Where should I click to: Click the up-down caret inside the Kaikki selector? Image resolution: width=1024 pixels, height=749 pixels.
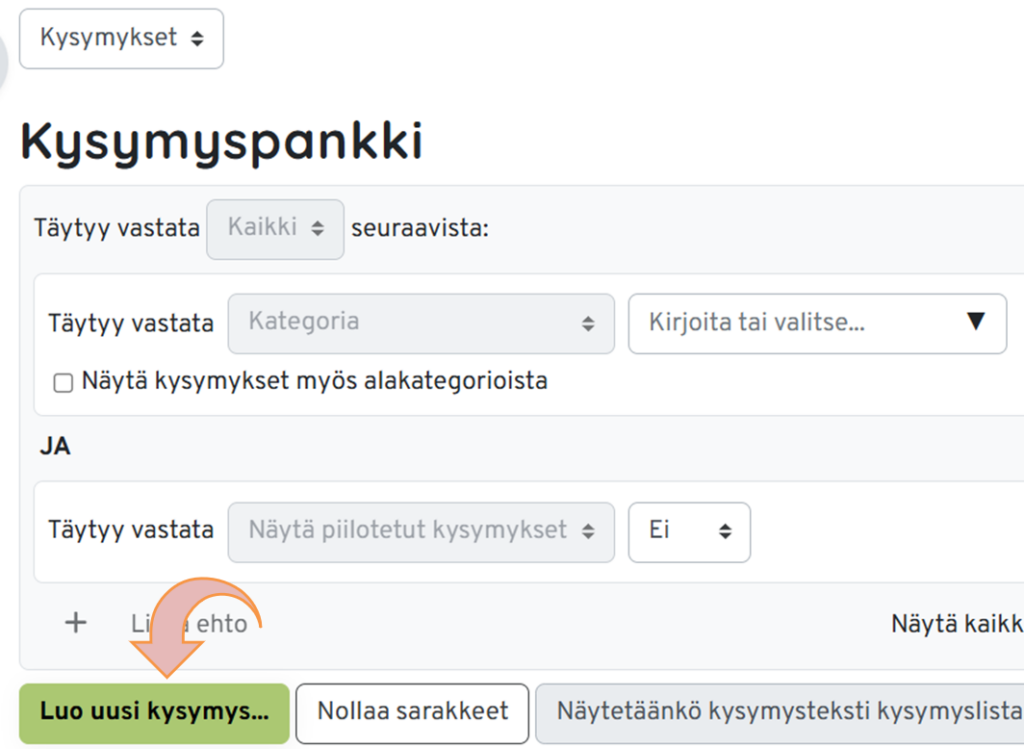coord(317,228)
